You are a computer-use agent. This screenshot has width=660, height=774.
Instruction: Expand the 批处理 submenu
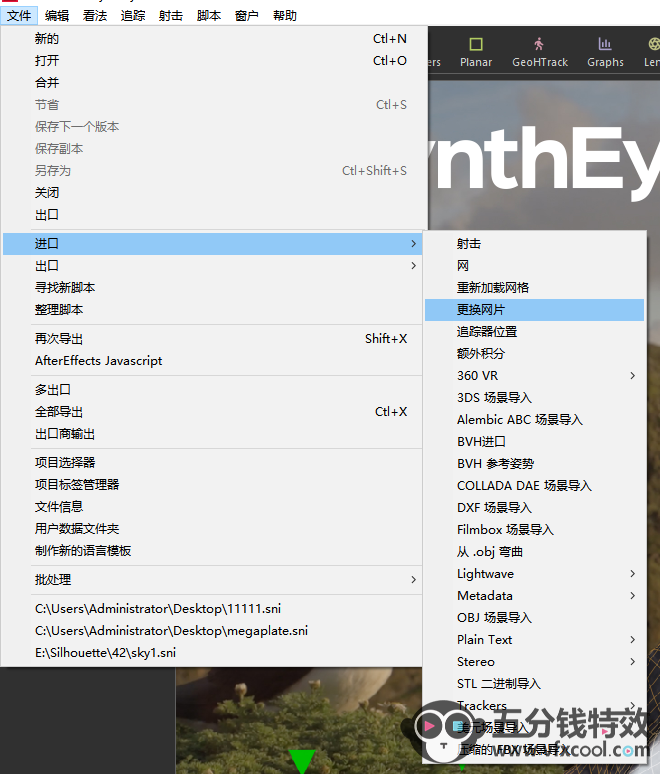click(x=222, y=580)
